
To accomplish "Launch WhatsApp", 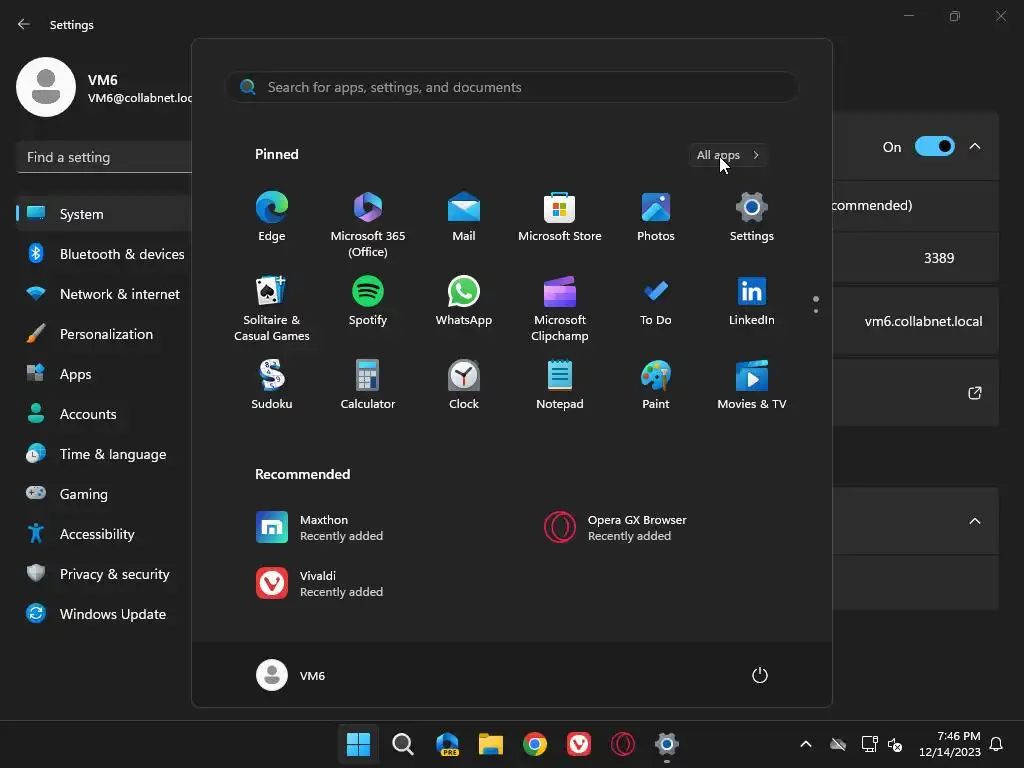I will click(x=464, y=301).
